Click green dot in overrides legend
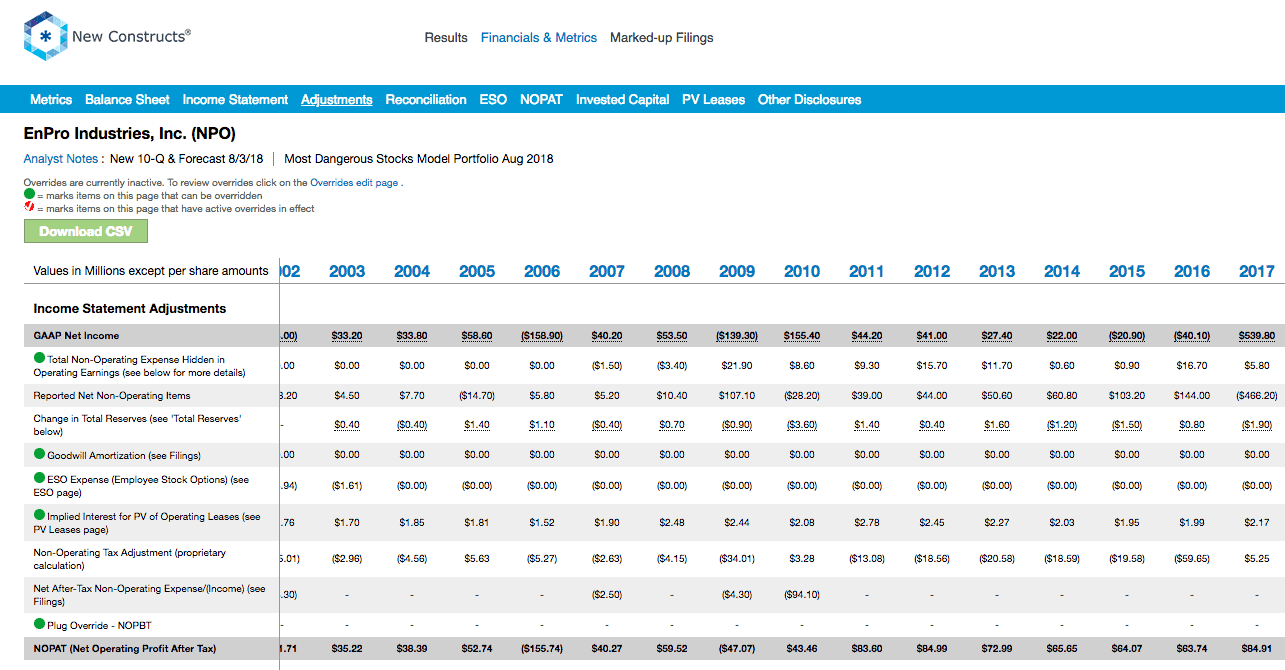1285x670 pixels. (x=29, y=196)
